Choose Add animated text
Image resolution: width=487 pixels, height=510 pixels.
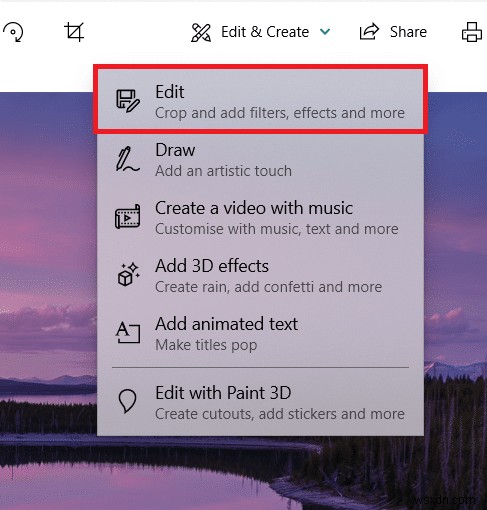[x=260, y=334]
